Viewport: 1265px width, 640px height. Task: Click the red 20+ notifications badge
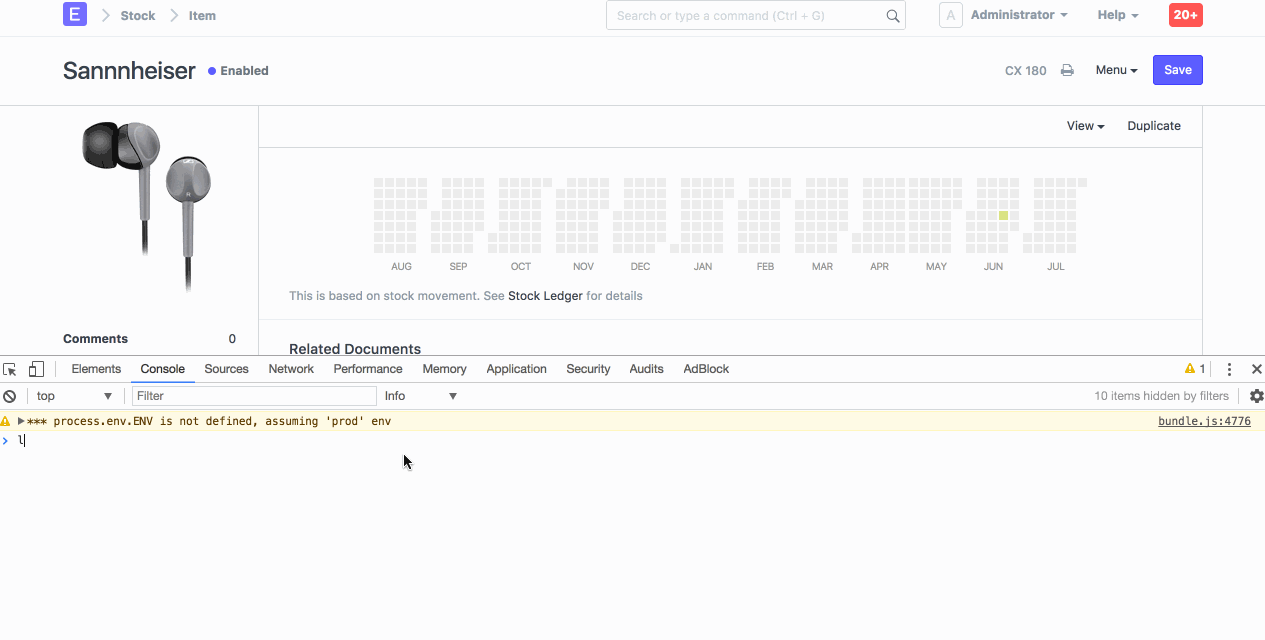pyautogui.click(x=1186, y=15)
